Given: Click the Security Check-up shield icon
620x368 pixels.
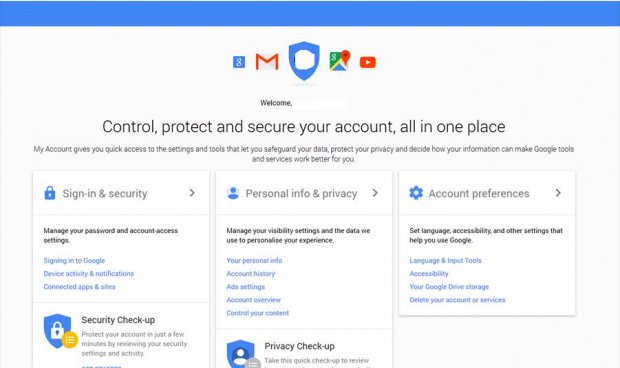Looking at the screenshot, I should click(x=59, y=331).
